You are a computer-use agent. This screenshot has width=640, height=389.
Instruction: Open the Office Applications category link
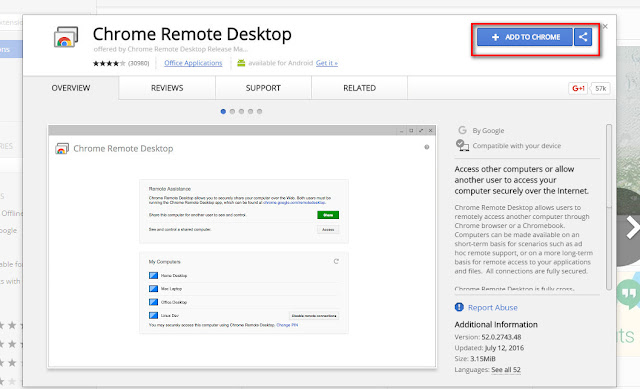193,63
